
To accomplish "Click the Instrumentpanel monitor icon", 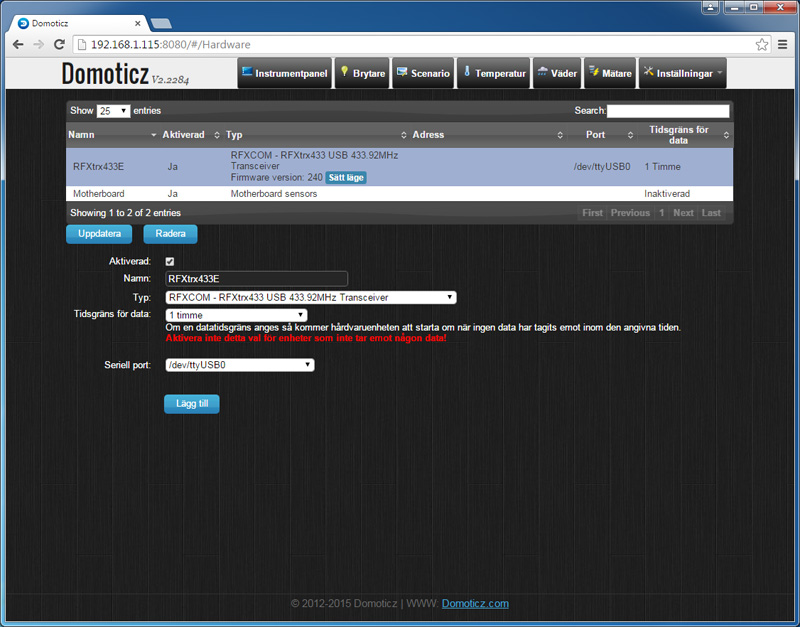I will tap(247, 72).
